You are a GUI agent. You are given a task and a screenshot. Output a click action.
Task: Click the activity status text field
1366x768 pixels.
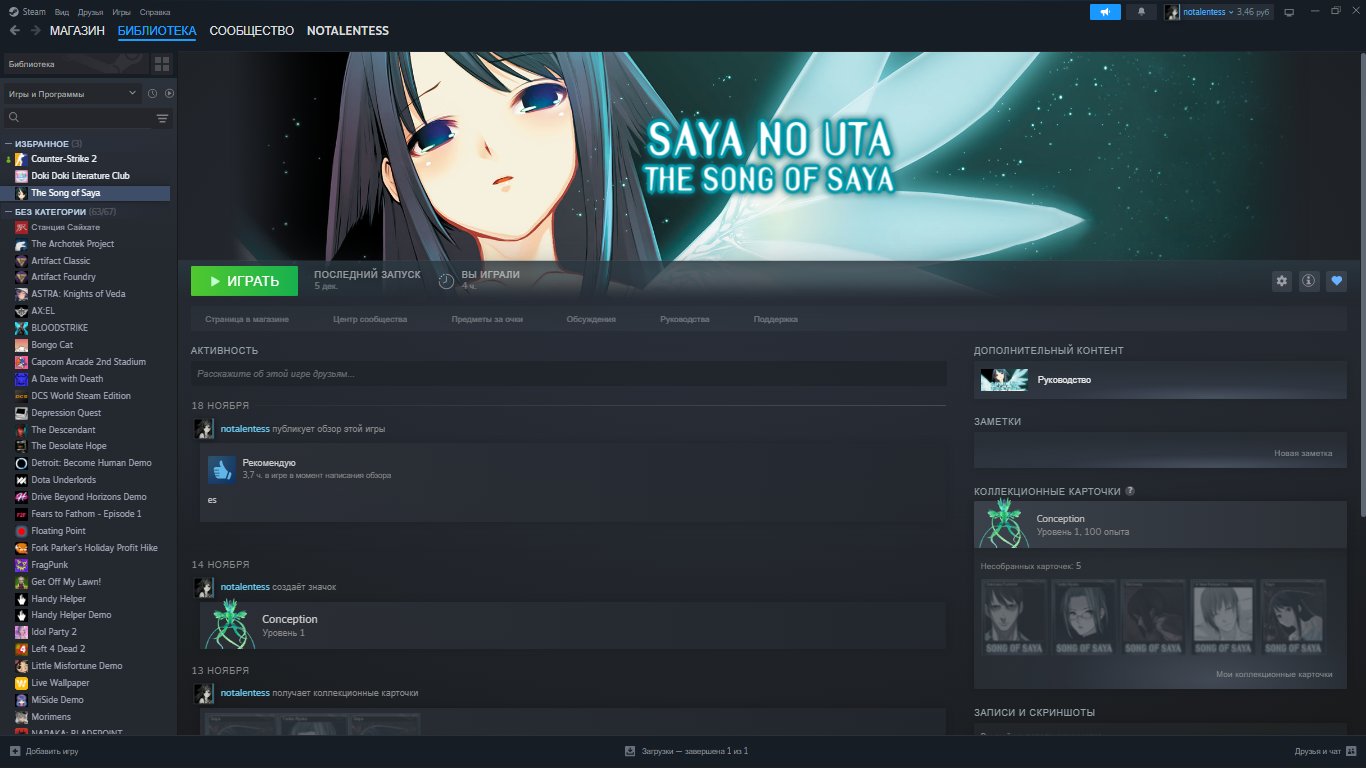(x=568, y=374)
